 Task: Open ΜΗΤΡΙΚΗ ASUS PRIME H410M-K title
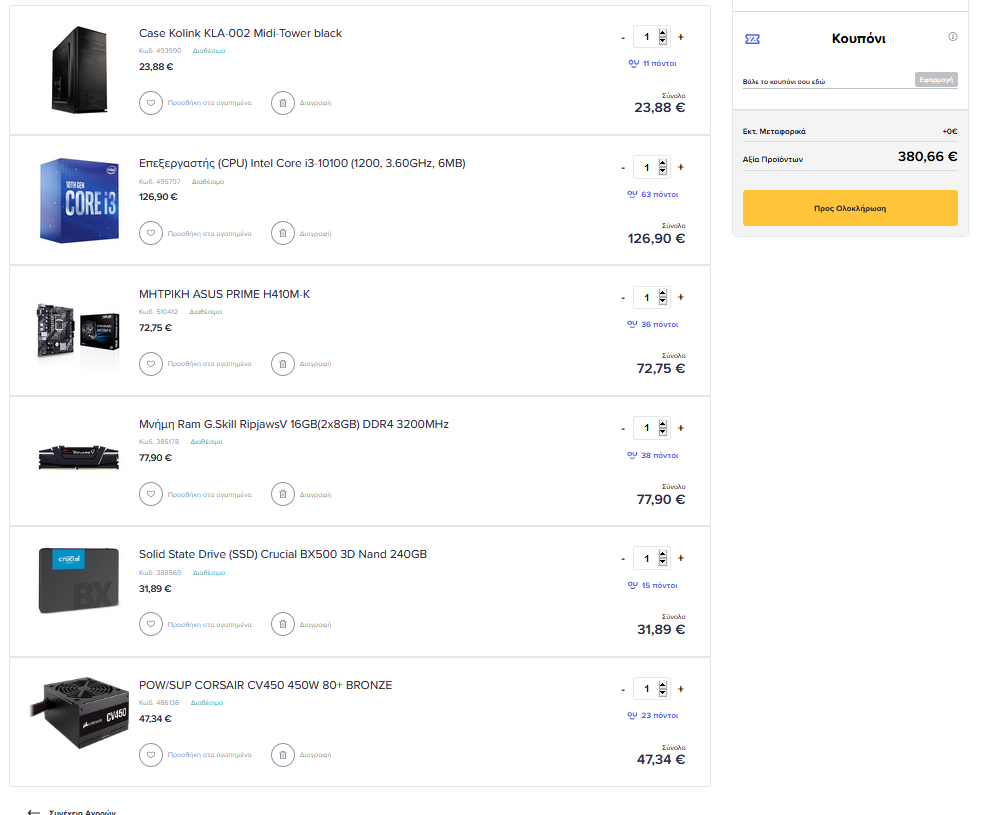point(224,294)
